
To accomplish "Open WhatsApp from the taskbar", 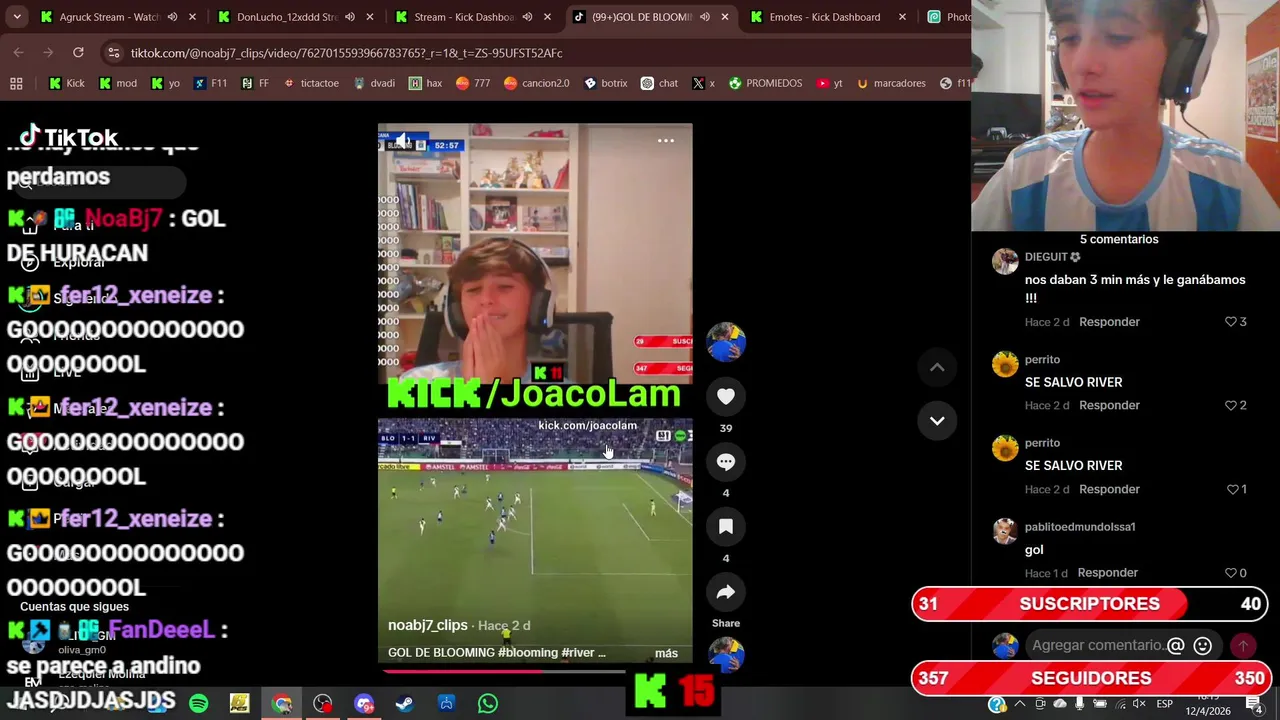I will pyautogui.click(x=488, y=703).
